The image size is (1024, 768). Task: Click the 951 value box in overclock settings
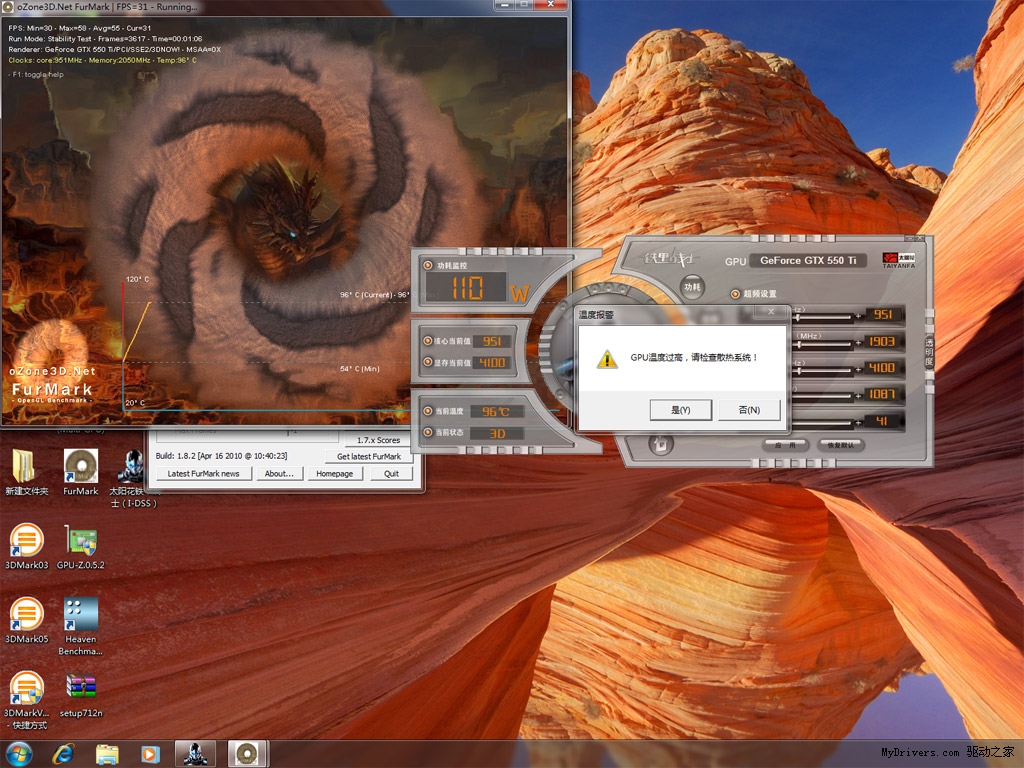click(x=884, y=314)
